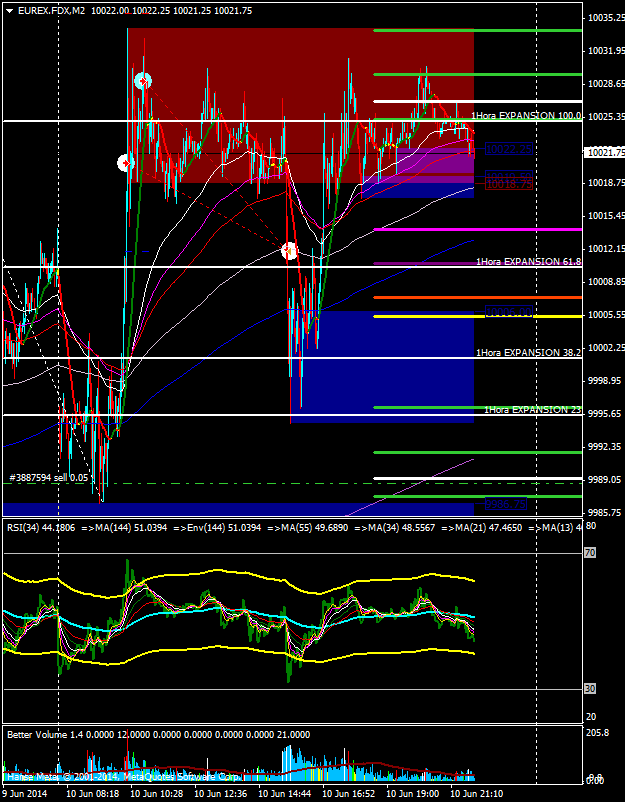This screenshot has height=802, width=625.
Task: Click the 1Hora EXPANSION 100.0 label
Action: click(x=526, y=116)
